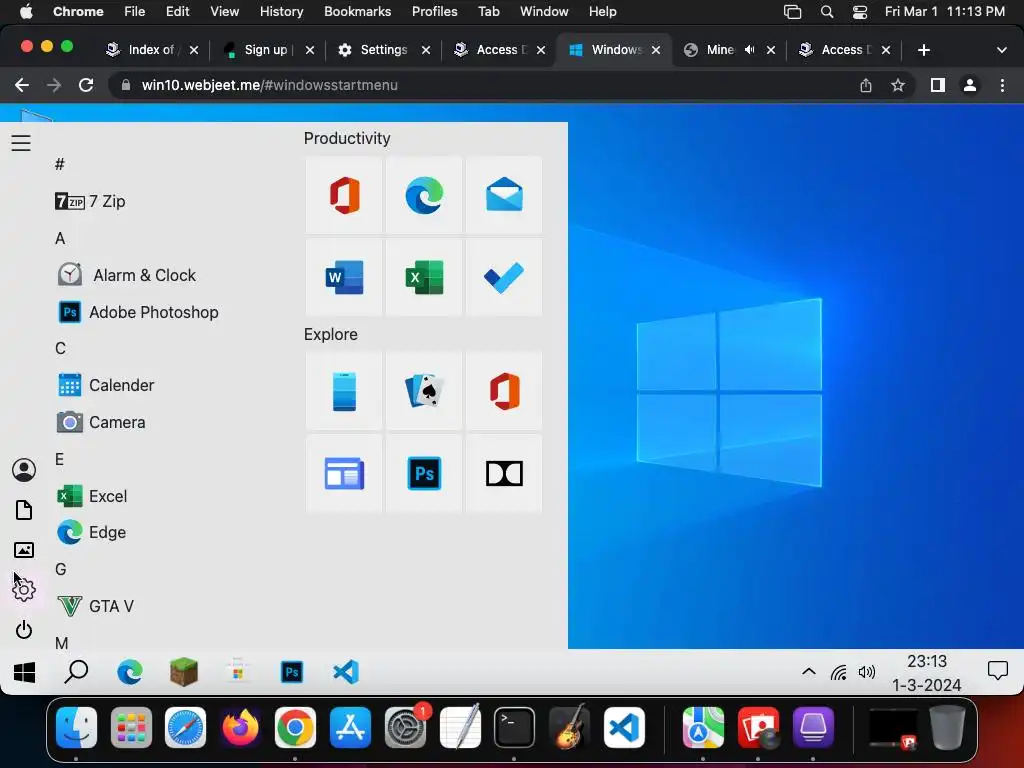
Task: Open Photoshop from the Windows taskbar
Action: (x=292, y=672)
